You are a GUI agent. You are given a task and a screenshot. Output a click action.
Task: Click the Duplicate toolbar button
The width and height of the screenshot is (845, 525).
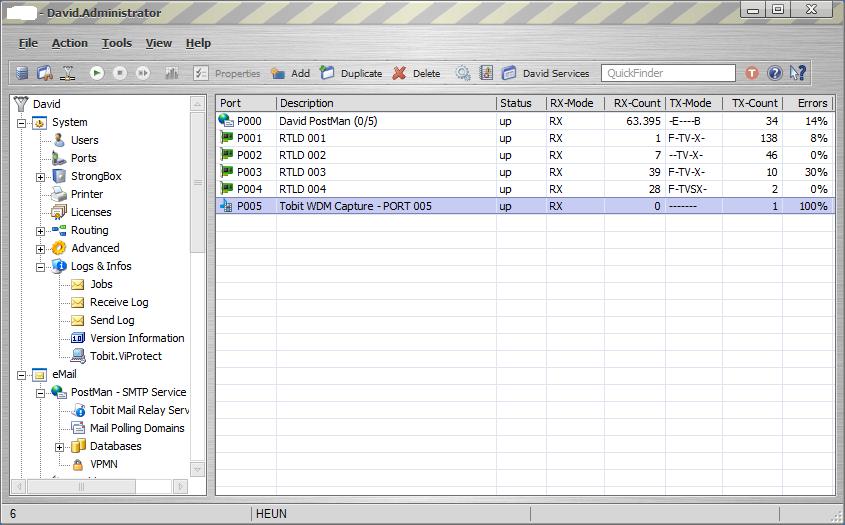point(351,73)
